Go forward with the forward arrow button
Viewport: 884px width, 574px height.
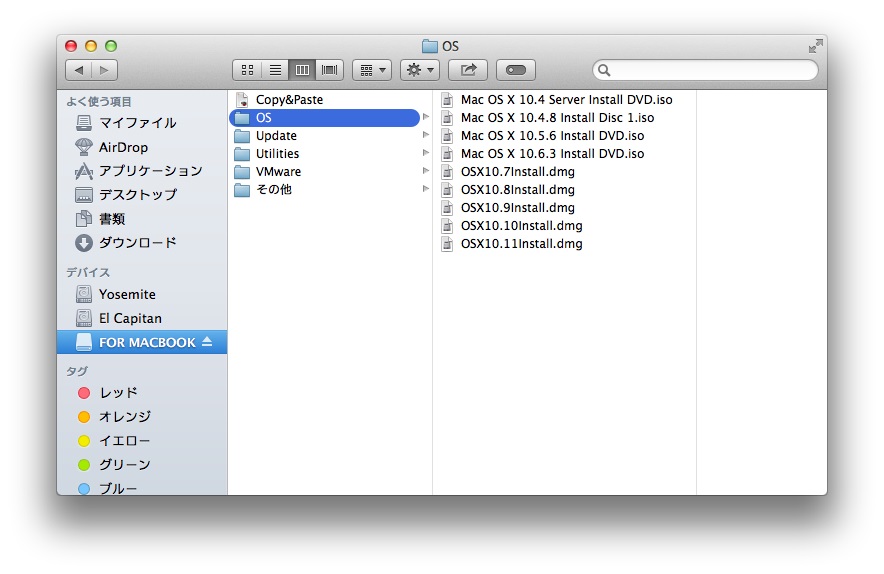[104, 70]
